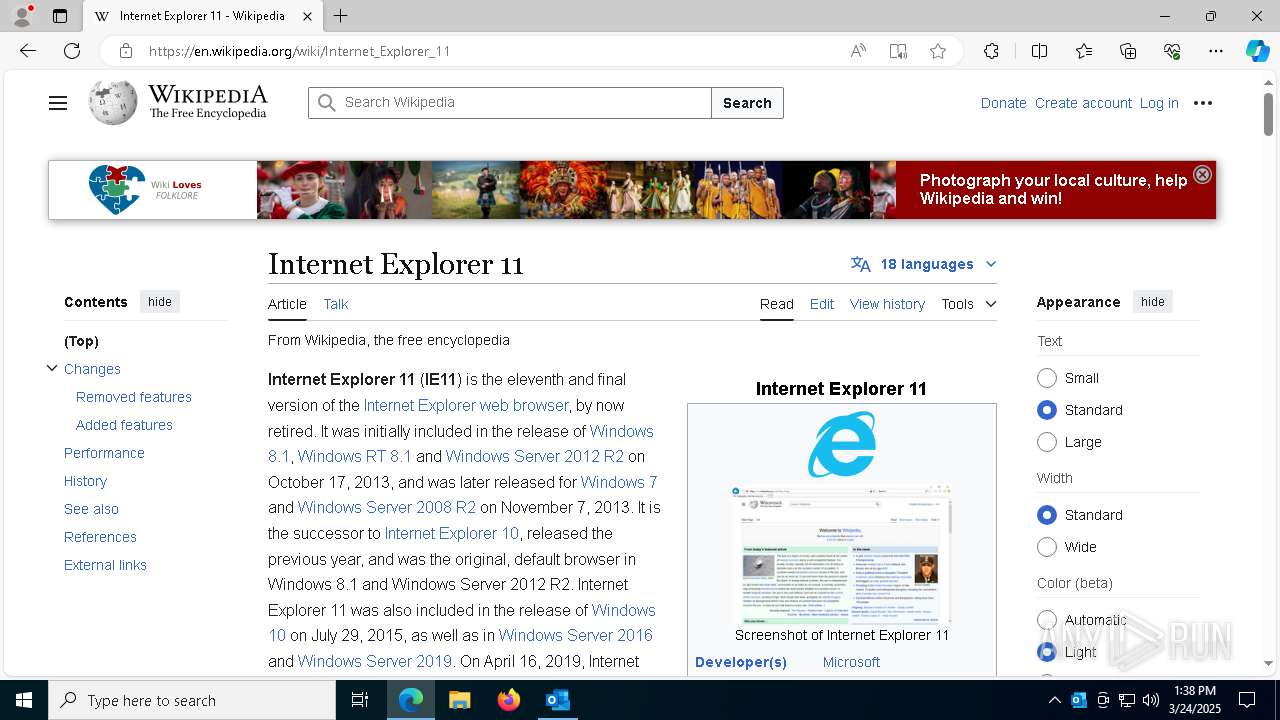This screenshot has height=720, width=1280.
Task: Select Light color option
Action: (x=1047, y=652)
